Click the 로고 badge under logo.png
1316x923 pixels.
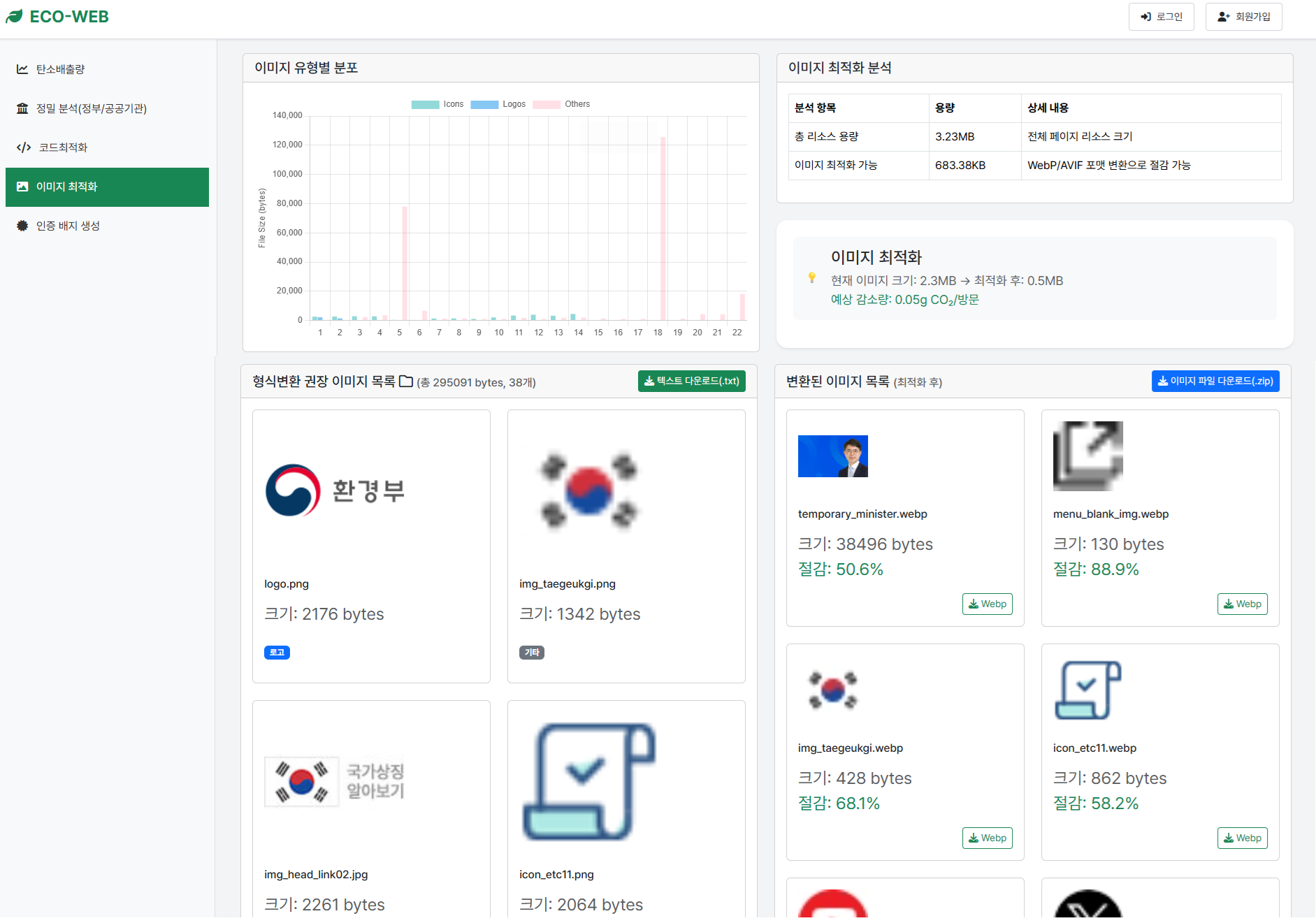pos(277,652)
